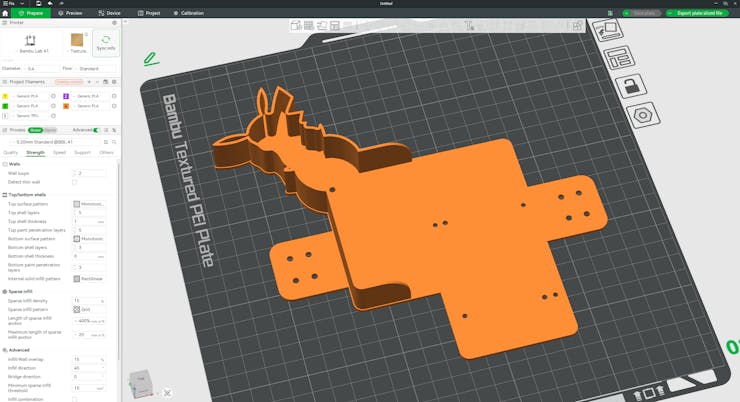
Task: Click the Assembly View icon in toolbar
Action: 577,26
